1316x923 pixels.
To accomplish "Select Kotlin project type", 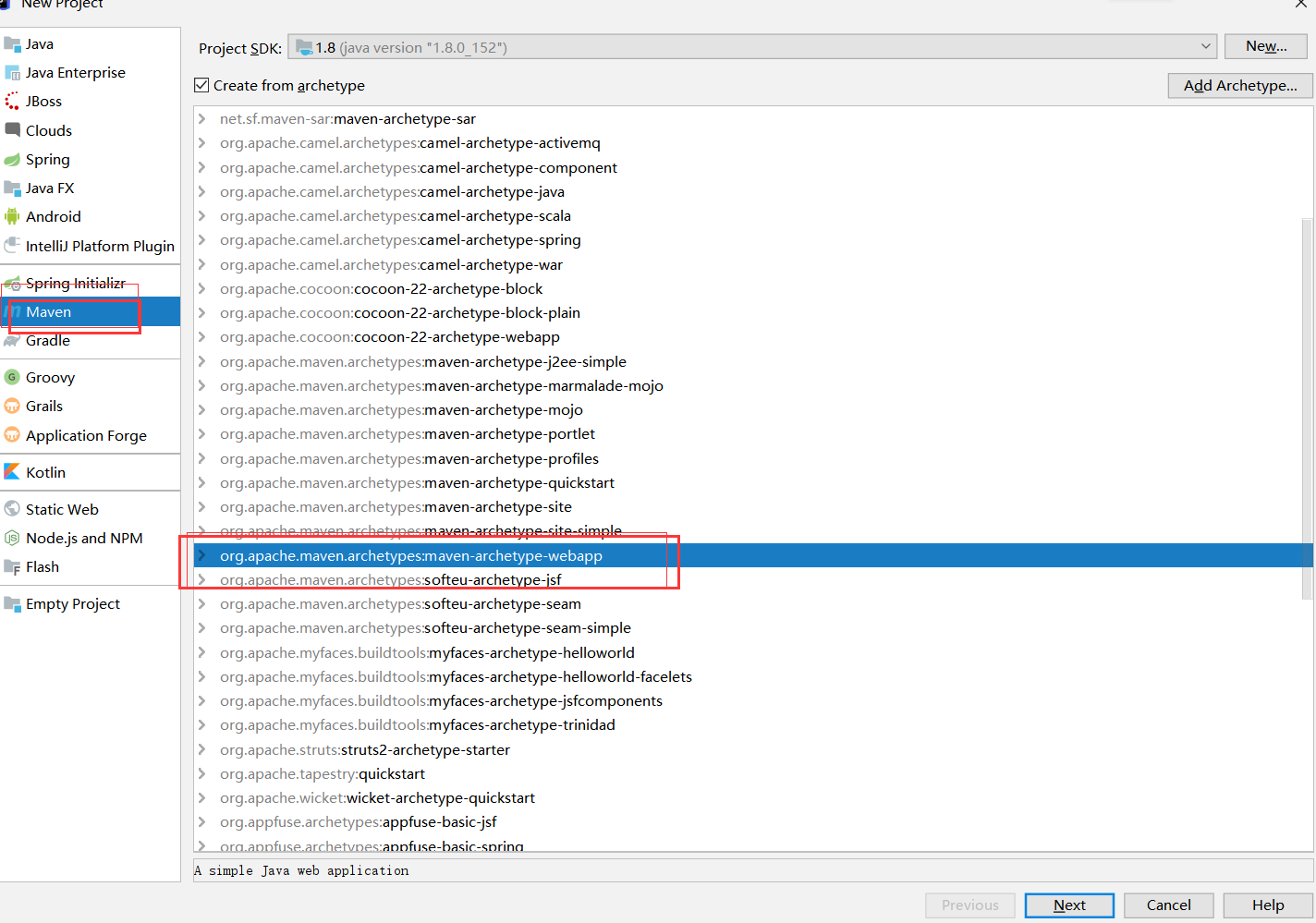I will 90,472.
